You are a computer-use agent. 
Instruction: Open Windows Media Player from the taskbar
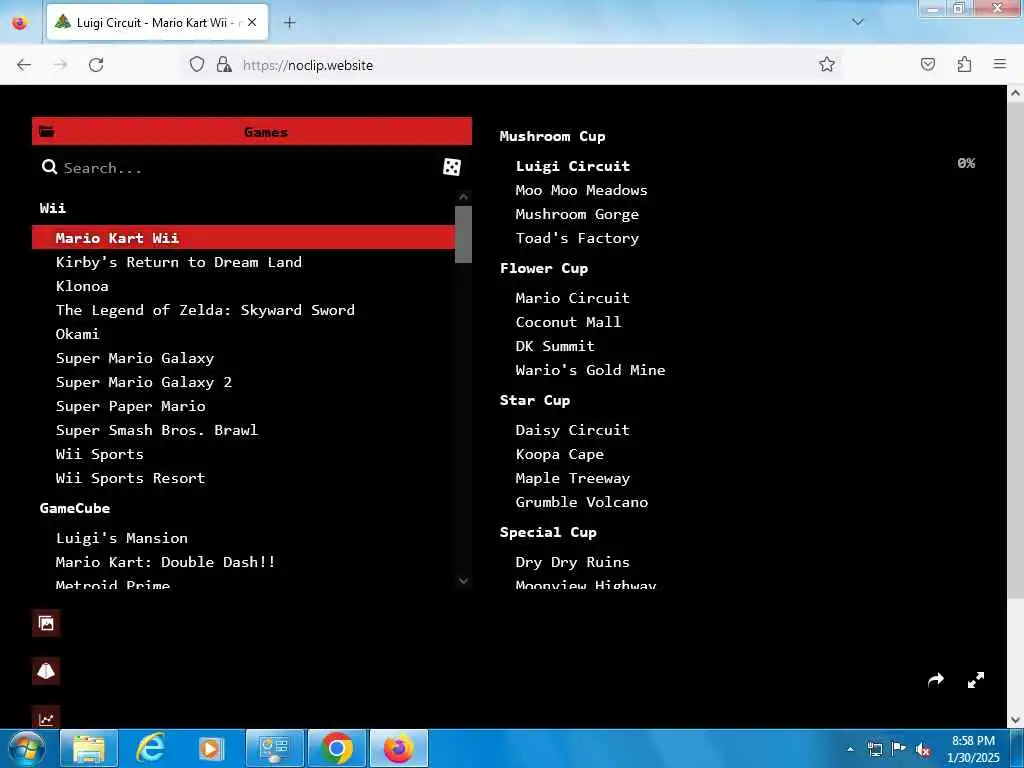tap(212, 748)
